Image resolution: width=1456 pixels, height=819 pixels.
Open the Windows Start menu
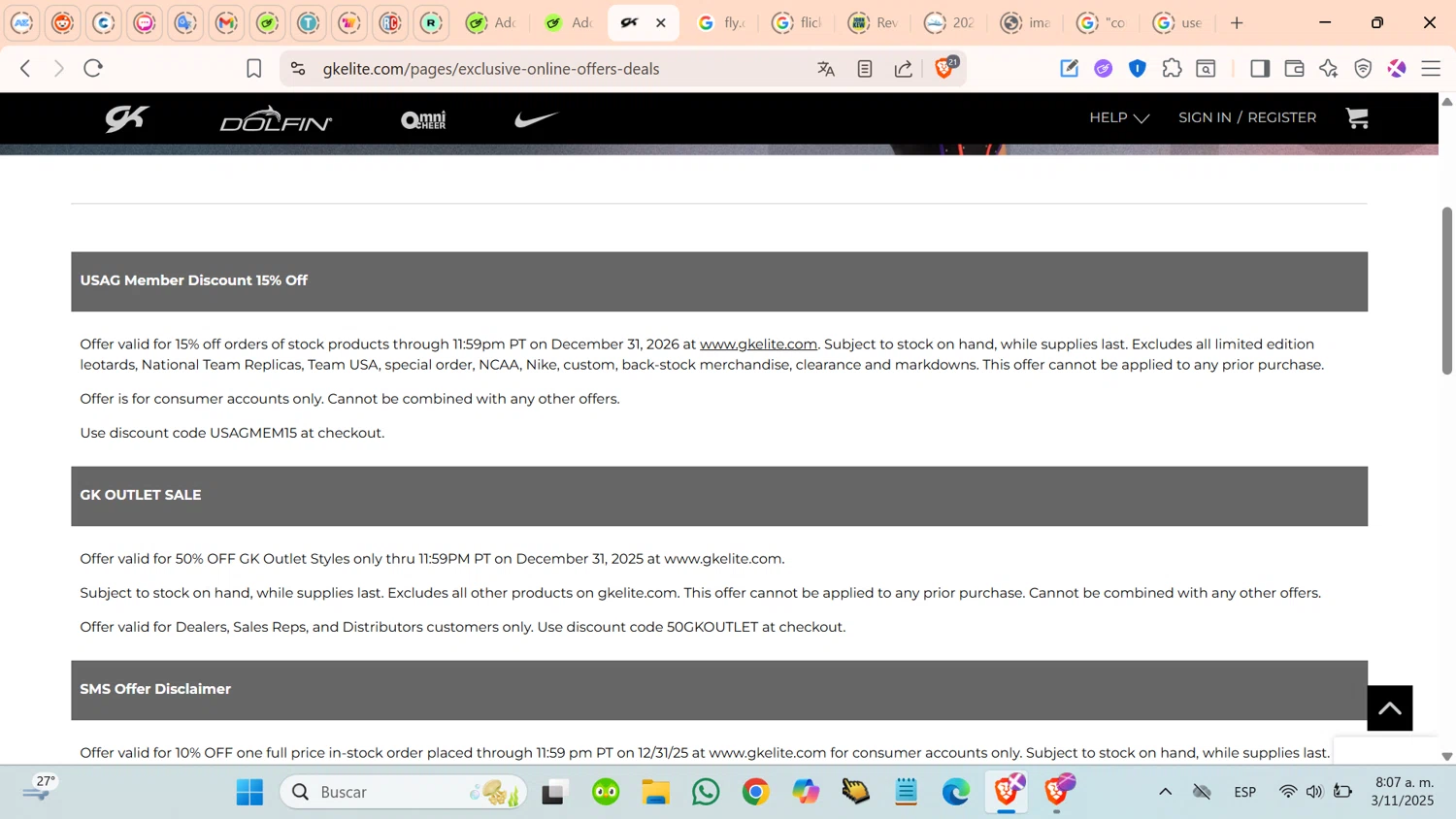[x=249, y=792]
